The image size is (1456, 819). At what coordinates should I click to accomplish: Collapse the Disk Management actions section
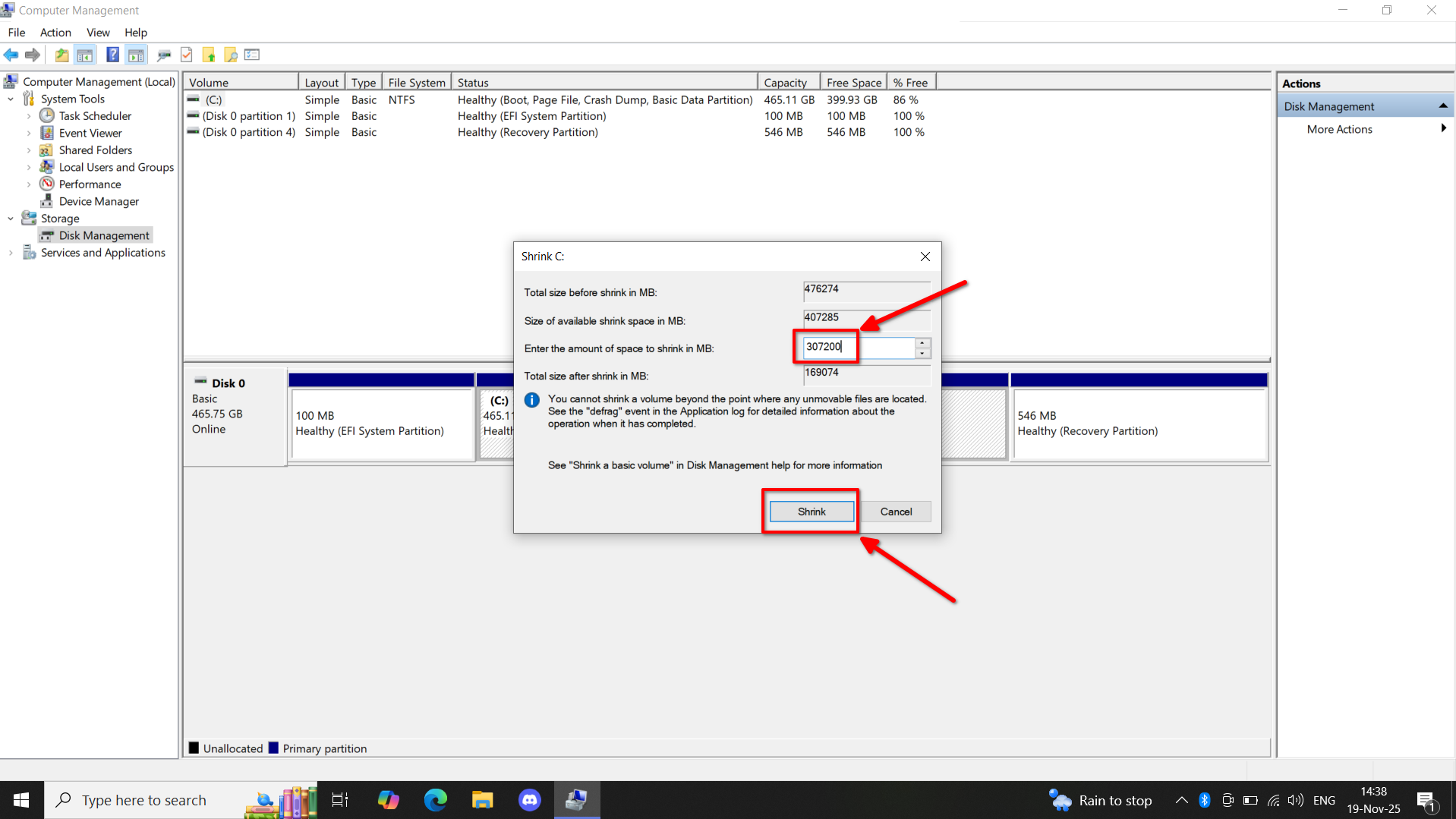coord(1442,106)
